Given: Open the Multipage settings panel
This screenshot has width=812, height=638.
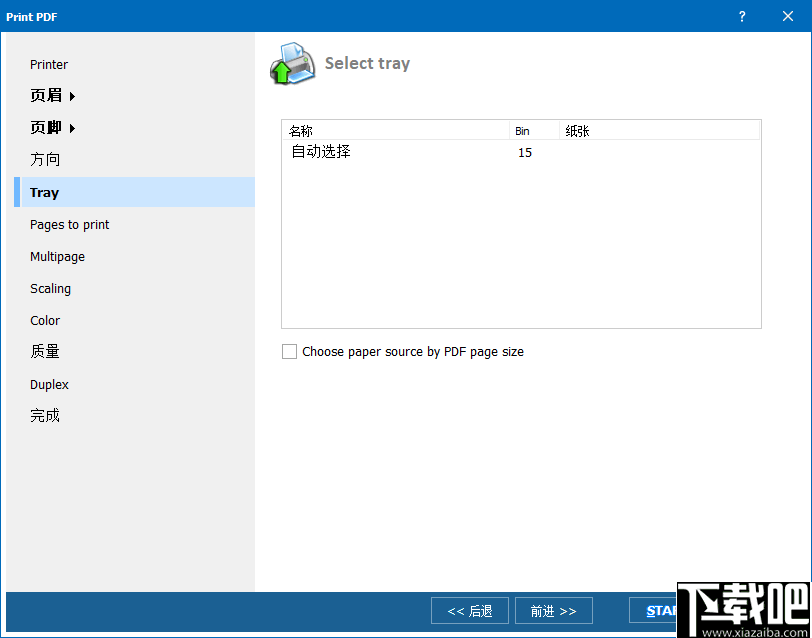Looking at the screenshot, I should pyautogui.click(x=57, y=256).
